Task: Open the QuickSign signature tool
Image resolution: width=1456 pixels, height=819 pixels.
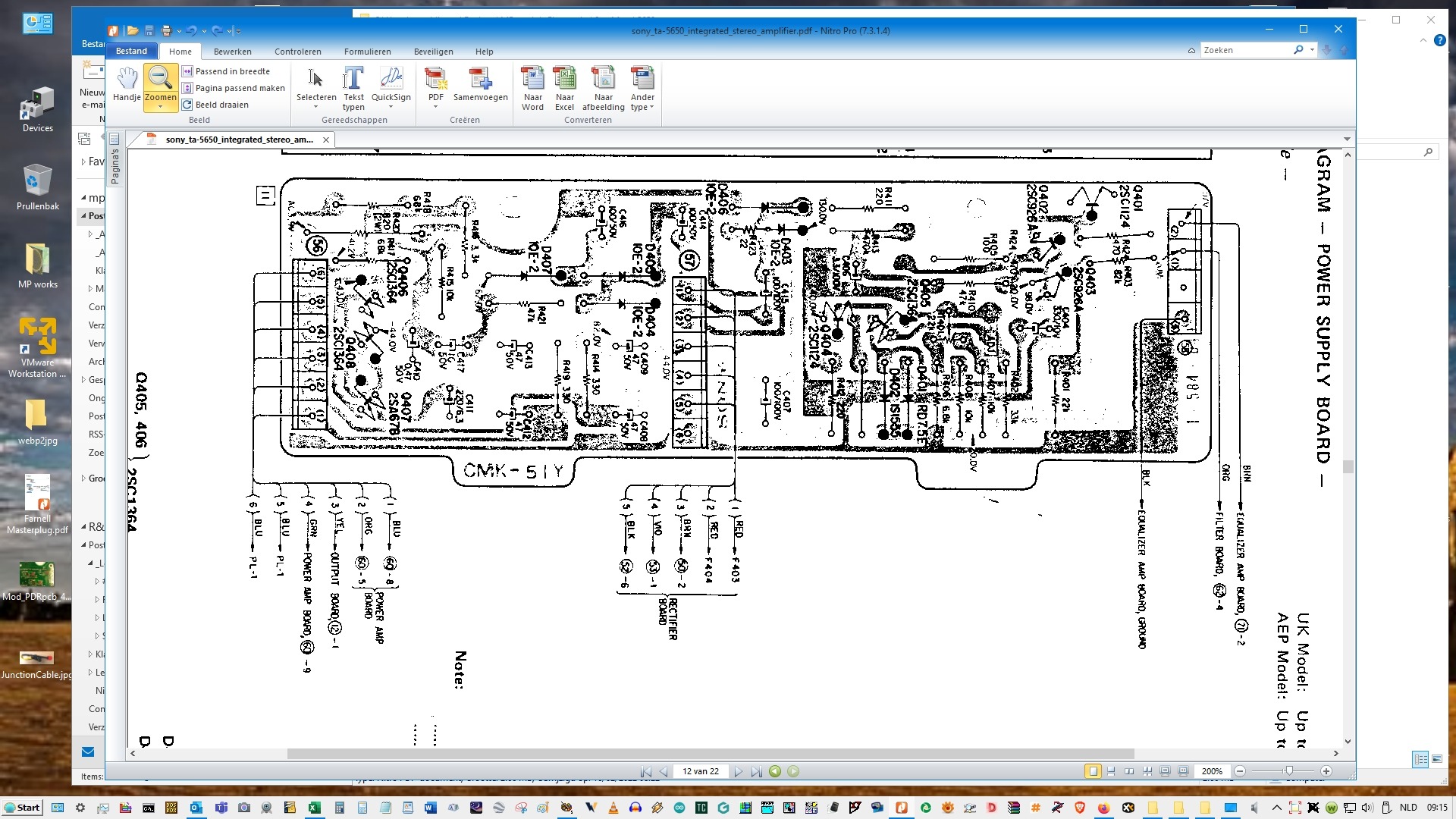Action: click(x=391, y=87)
